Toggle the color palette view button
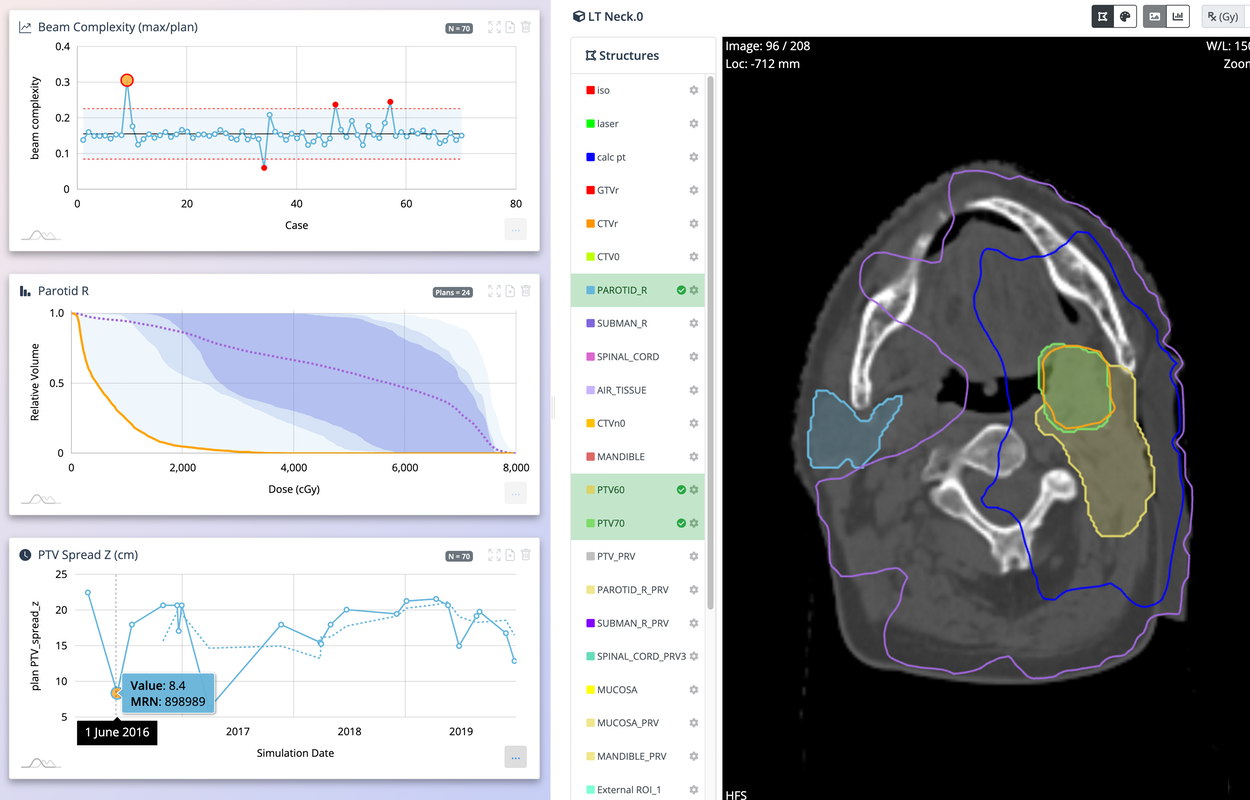 click(x=1125, y=16)
